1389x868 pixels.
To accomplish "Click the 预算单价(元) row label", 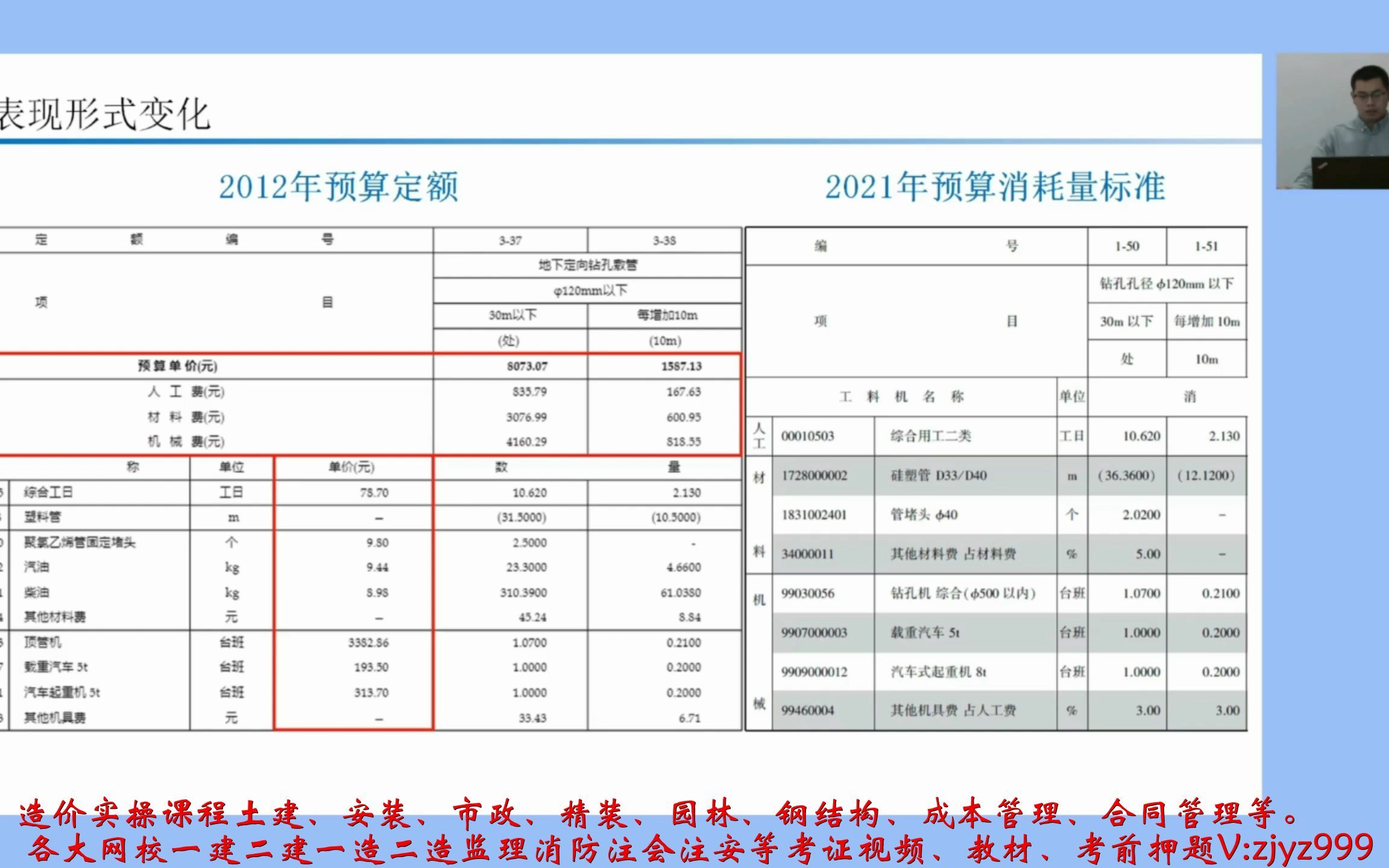I will 178,366.
